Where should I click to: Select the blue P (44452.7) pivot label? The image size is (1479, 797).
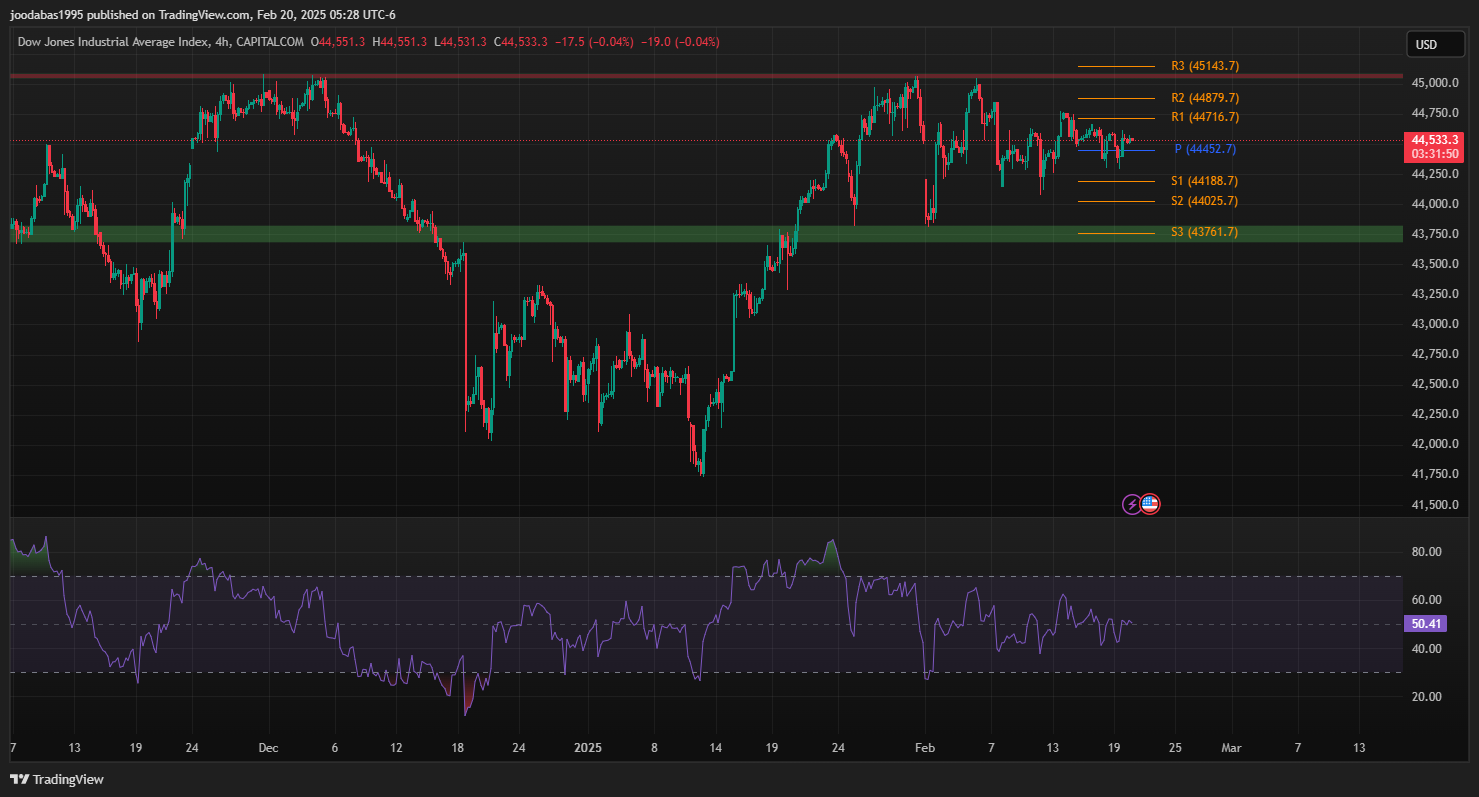[1205, 149]
